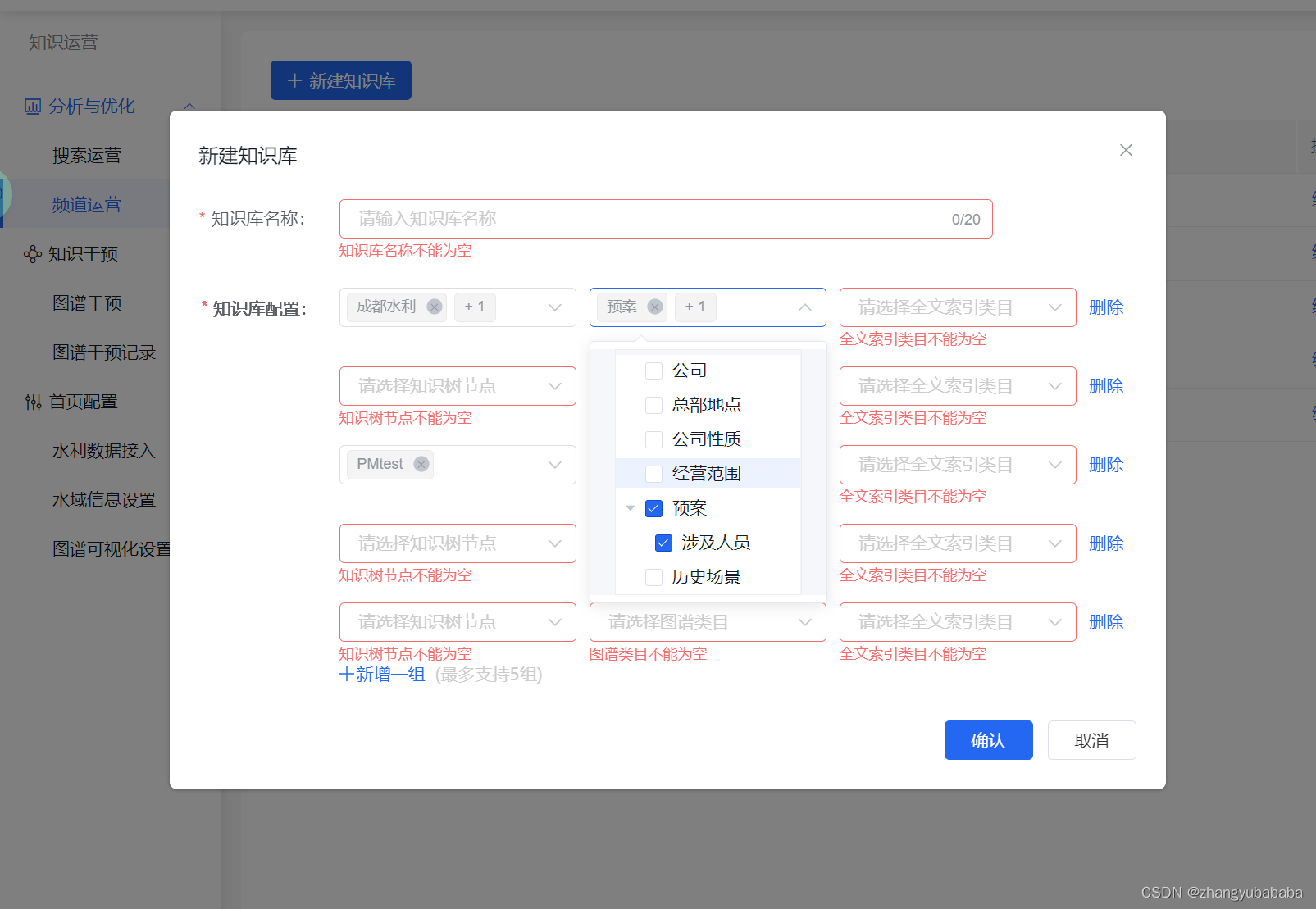Click the 确认 button
1316x909 pixels.
[x=989, y=740]
